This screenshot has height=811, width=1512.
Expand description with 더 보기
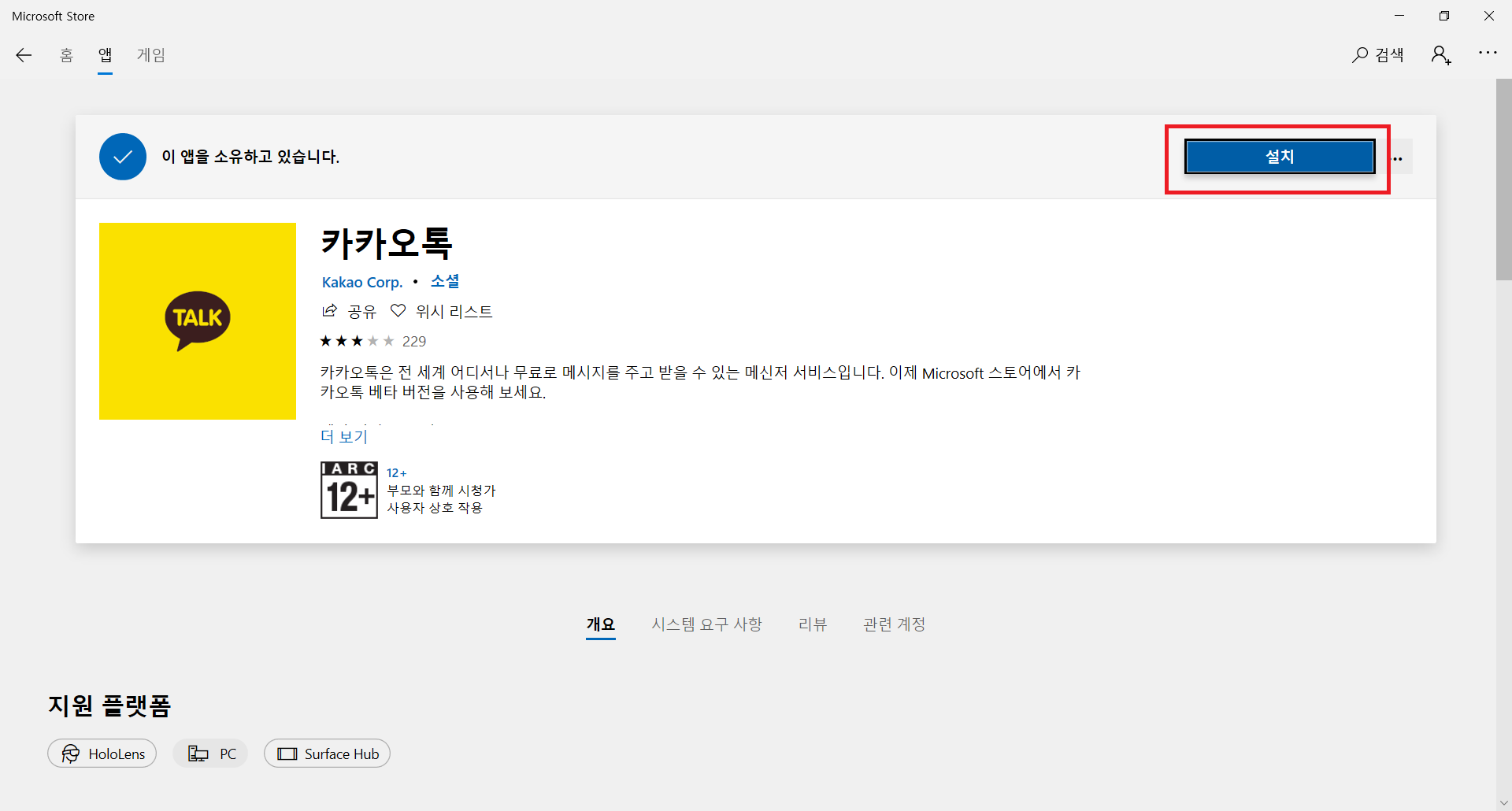344,436
